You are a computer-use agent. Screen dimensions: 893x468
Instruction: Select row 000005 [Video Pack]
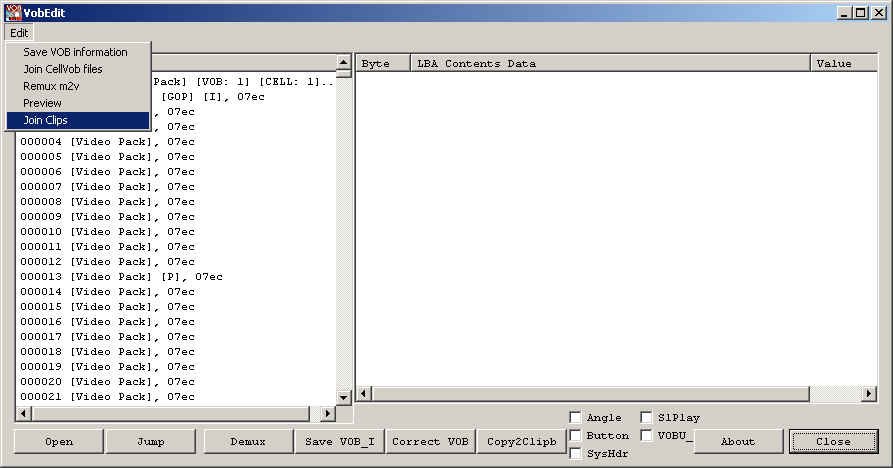(107, 157)
